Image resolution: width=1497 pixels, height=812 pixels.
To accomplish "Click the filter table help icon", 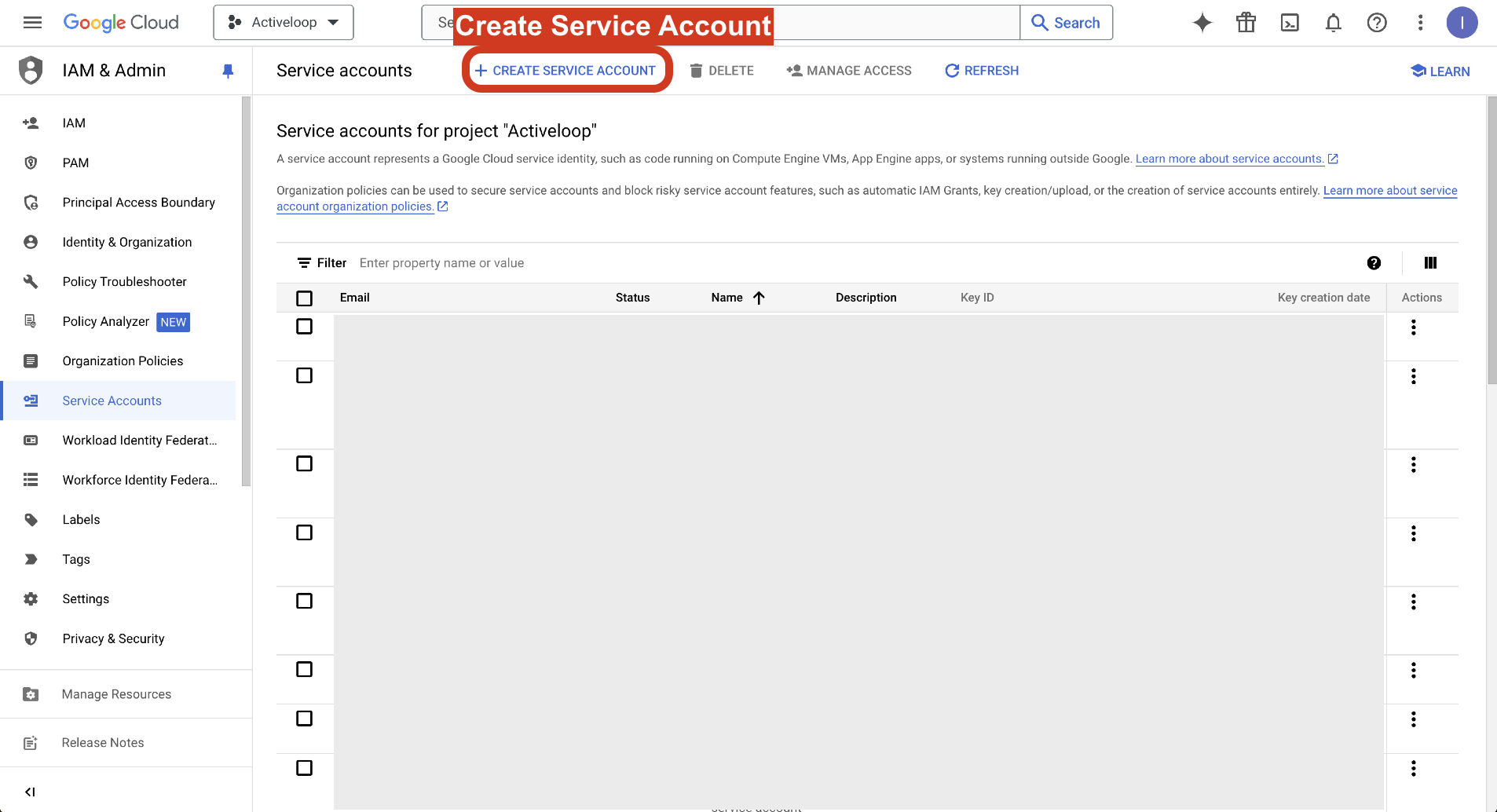I will pyautogui.click(x=1374, y=263).
